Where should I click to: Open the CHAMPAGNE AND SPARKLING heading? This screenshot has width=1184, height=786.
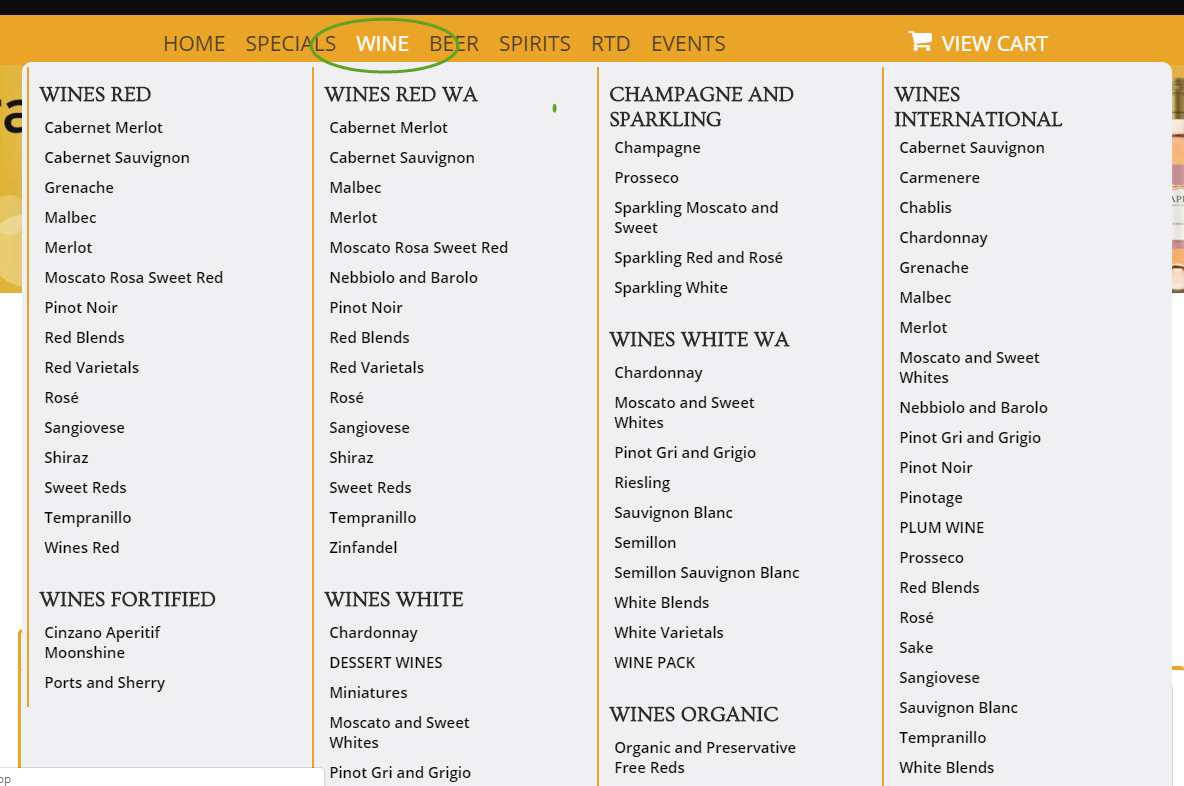coord(701,106)
